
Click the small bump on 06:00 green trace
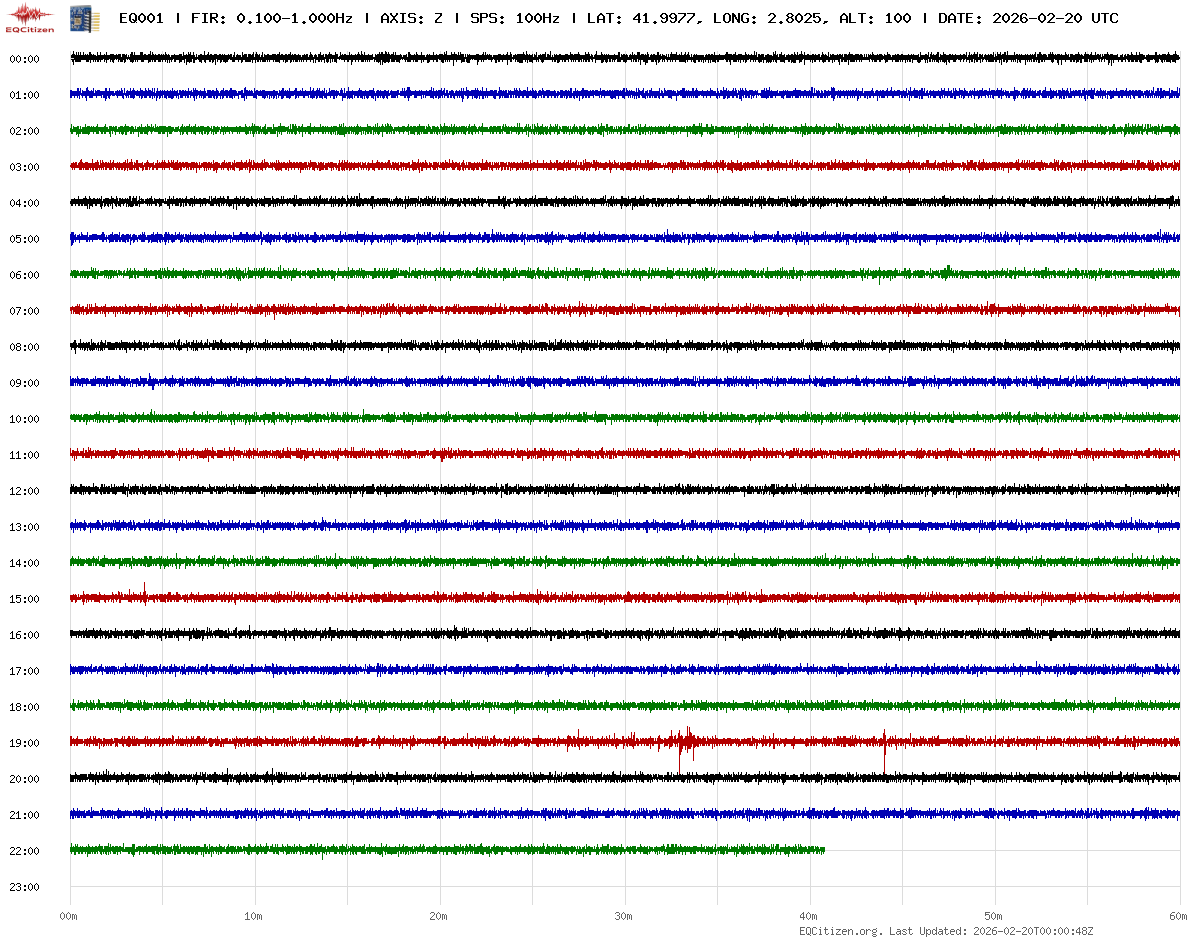click(947, 270)
